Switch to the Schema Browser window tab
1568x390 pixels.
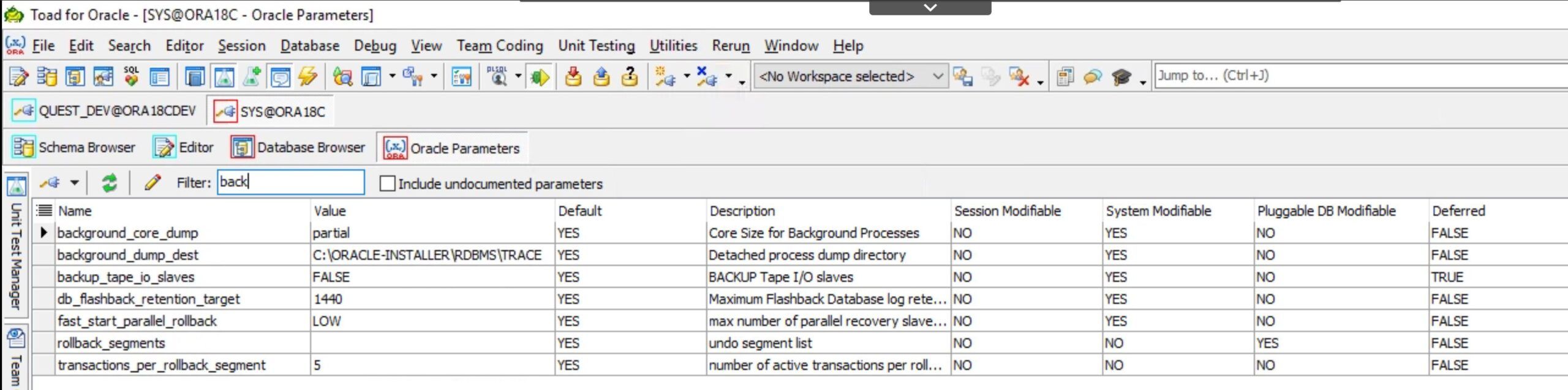(x=73, y=148)
